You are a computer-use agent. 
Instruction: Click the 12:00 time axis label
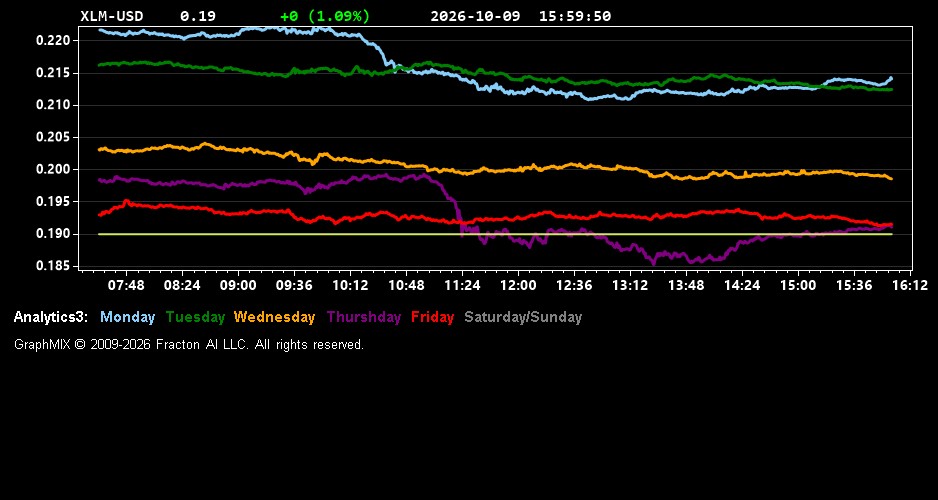click(518, 286)
